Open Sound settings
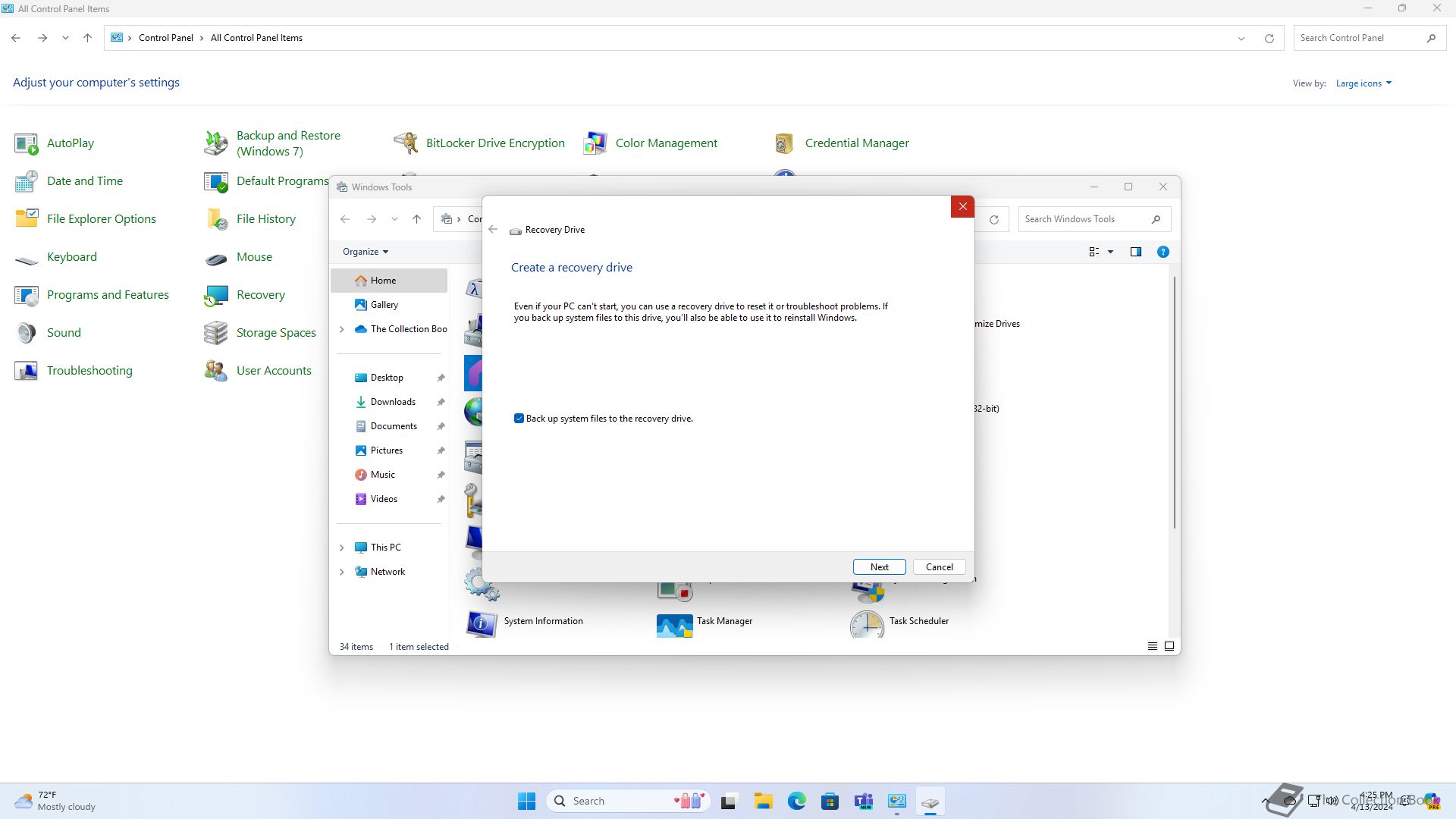Image resolution: width=1456 pixels, height=819 pixels. coord(64,332)
